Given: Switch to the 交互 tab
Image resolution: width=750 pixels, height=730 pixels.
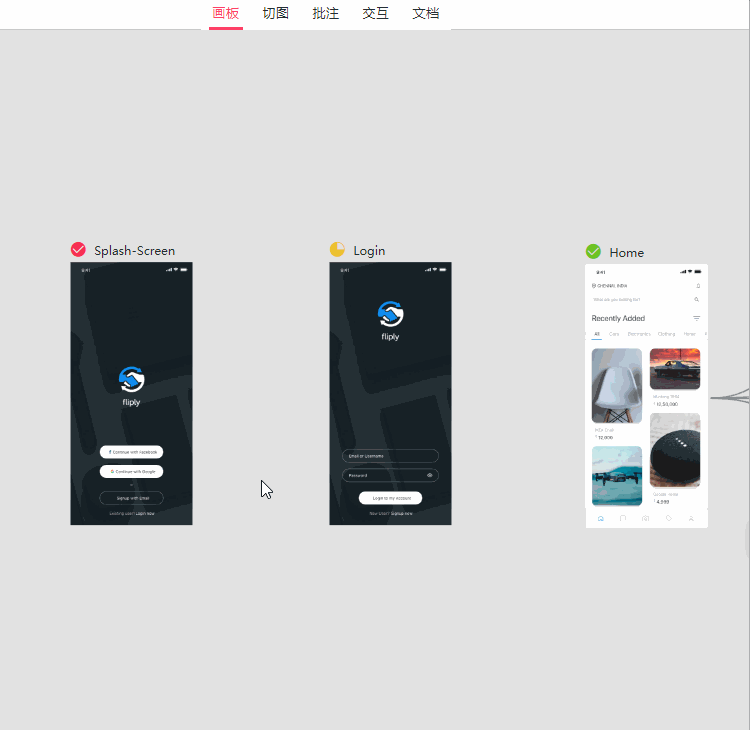Looking at the screenshot, I should click(375, 13).
